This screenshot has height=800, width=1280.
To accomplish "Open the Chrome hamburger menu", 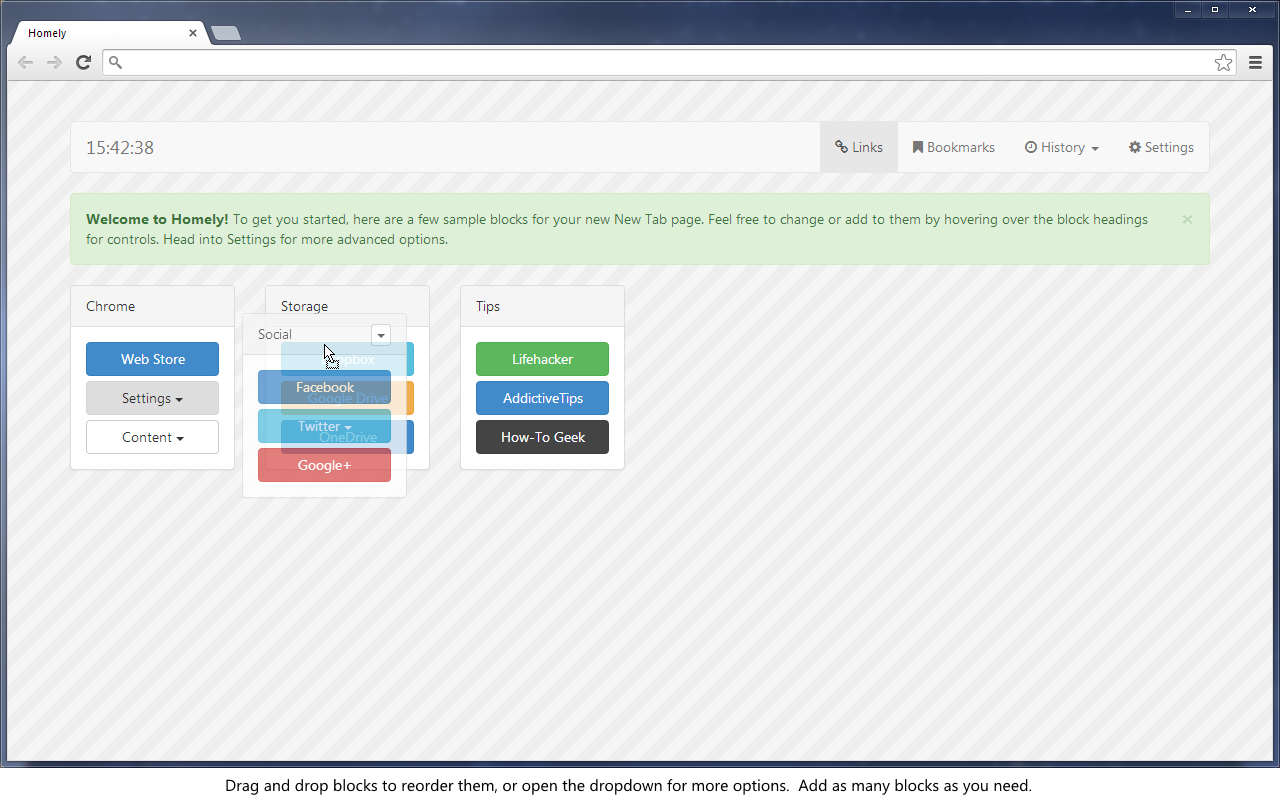I will (x=1256, y=63).
